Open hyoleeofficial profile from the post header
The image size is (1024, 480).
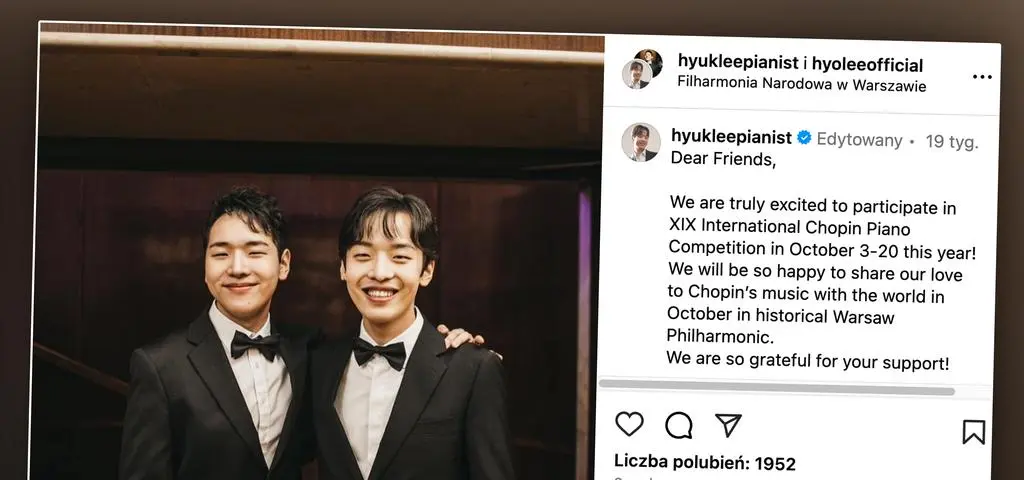point(867,65)
